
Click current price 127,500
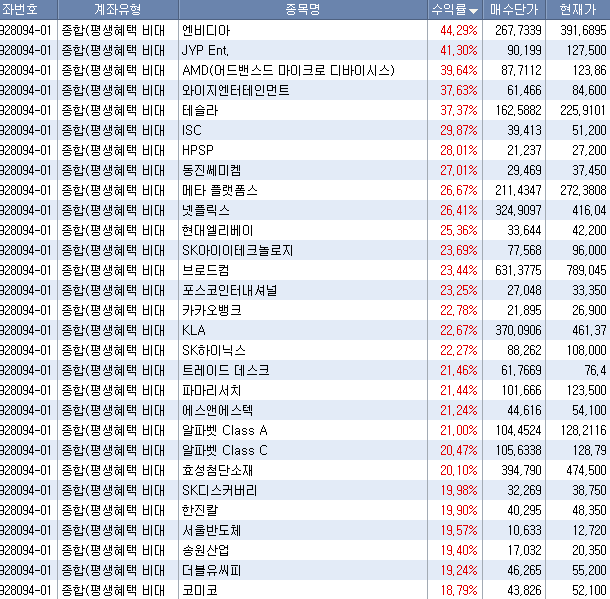[x=587, y=51]
